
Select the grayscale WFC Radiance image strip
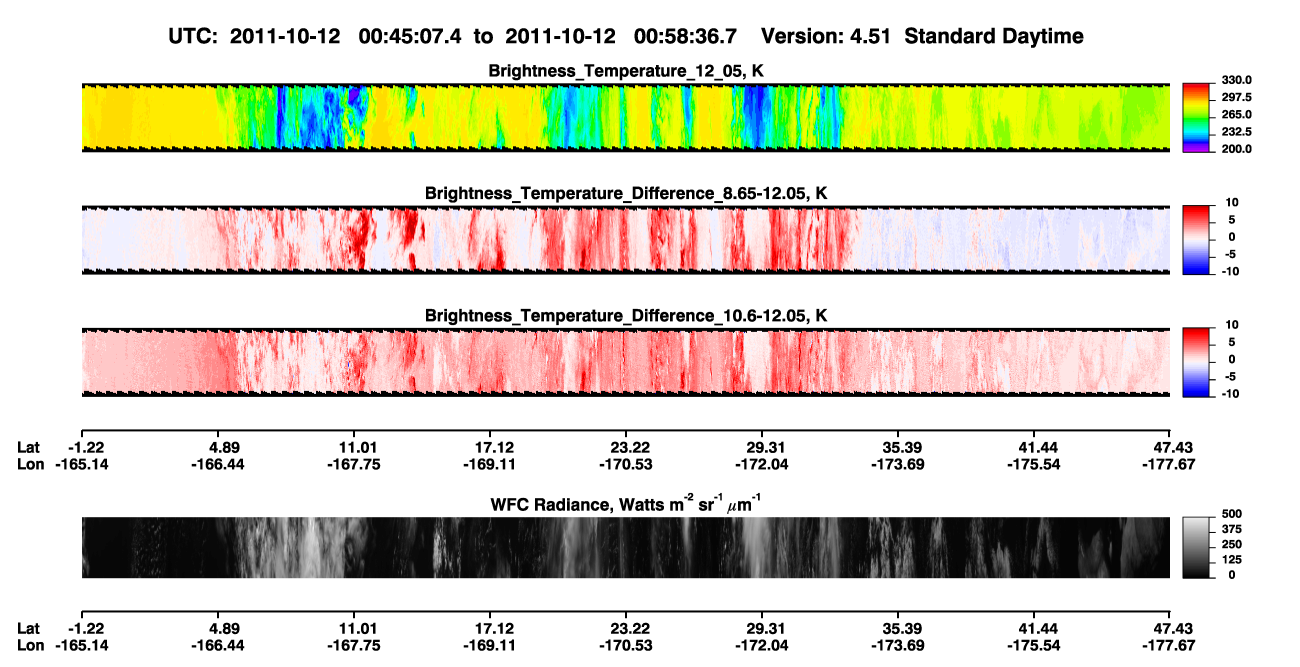tap(625, 548)
